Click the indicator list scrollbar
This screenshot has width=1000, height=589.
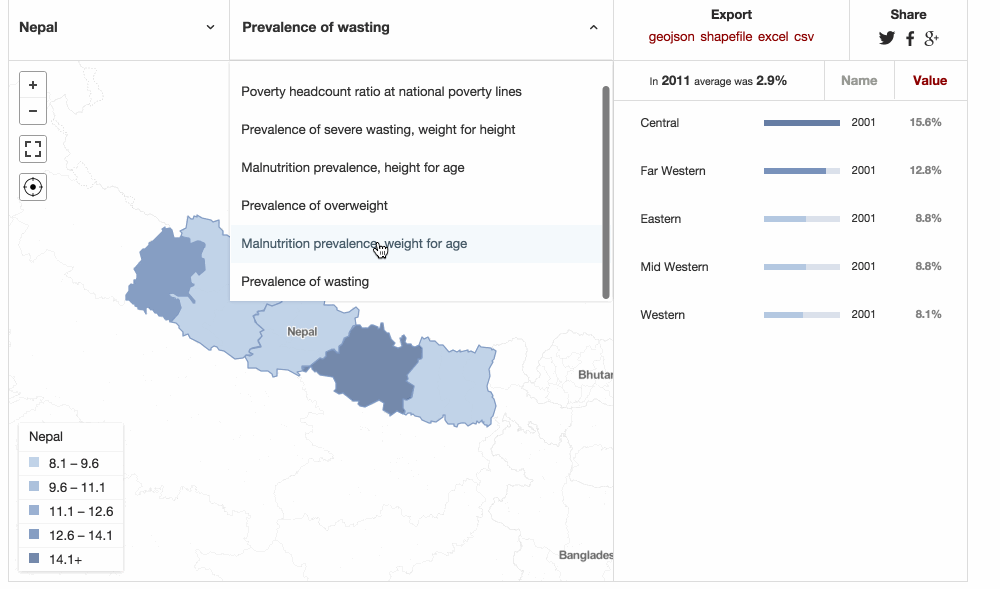pos(606,193)
